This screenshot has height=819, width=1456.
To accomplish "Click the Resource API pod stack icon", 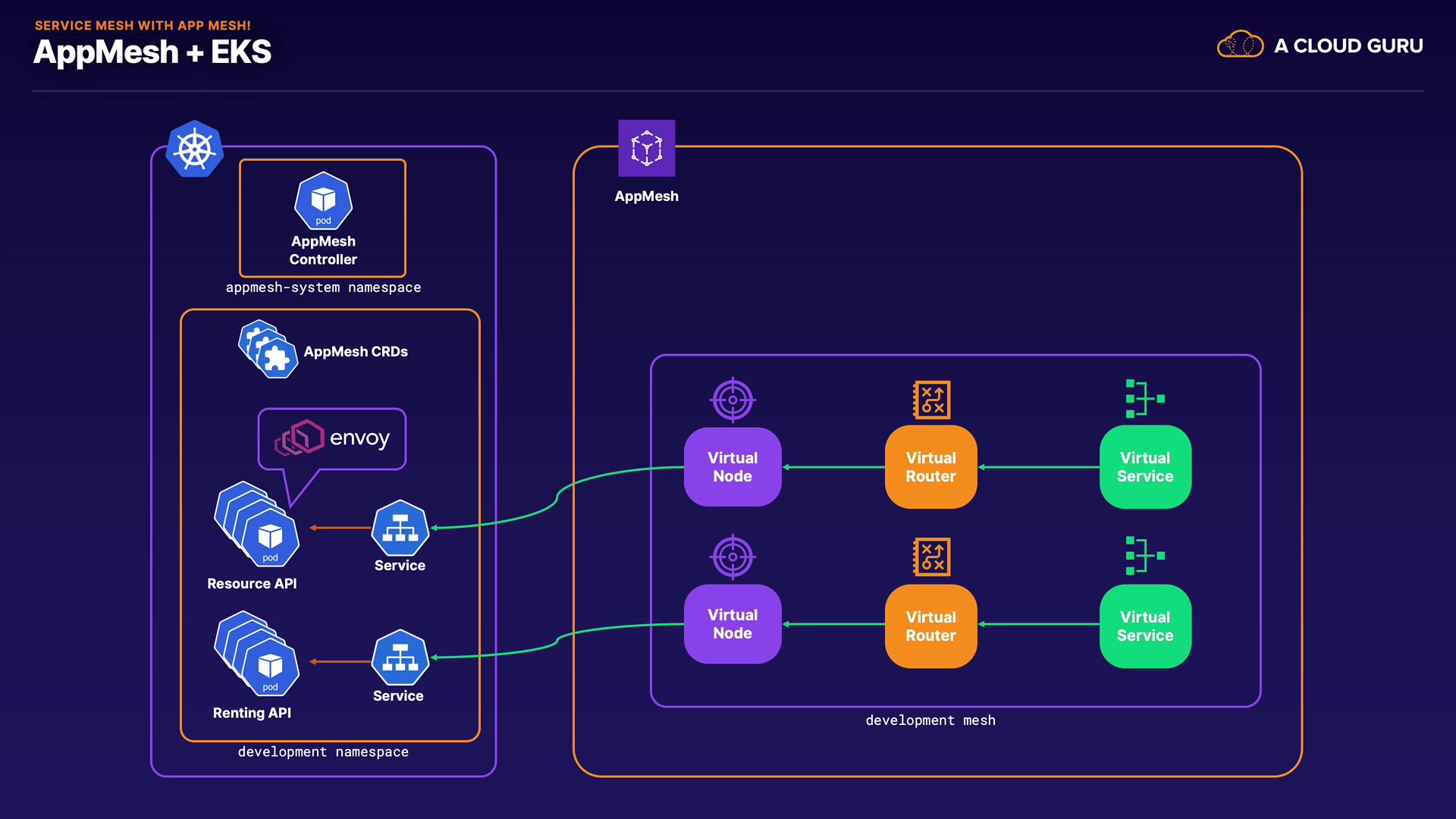I will pos(256,524).
